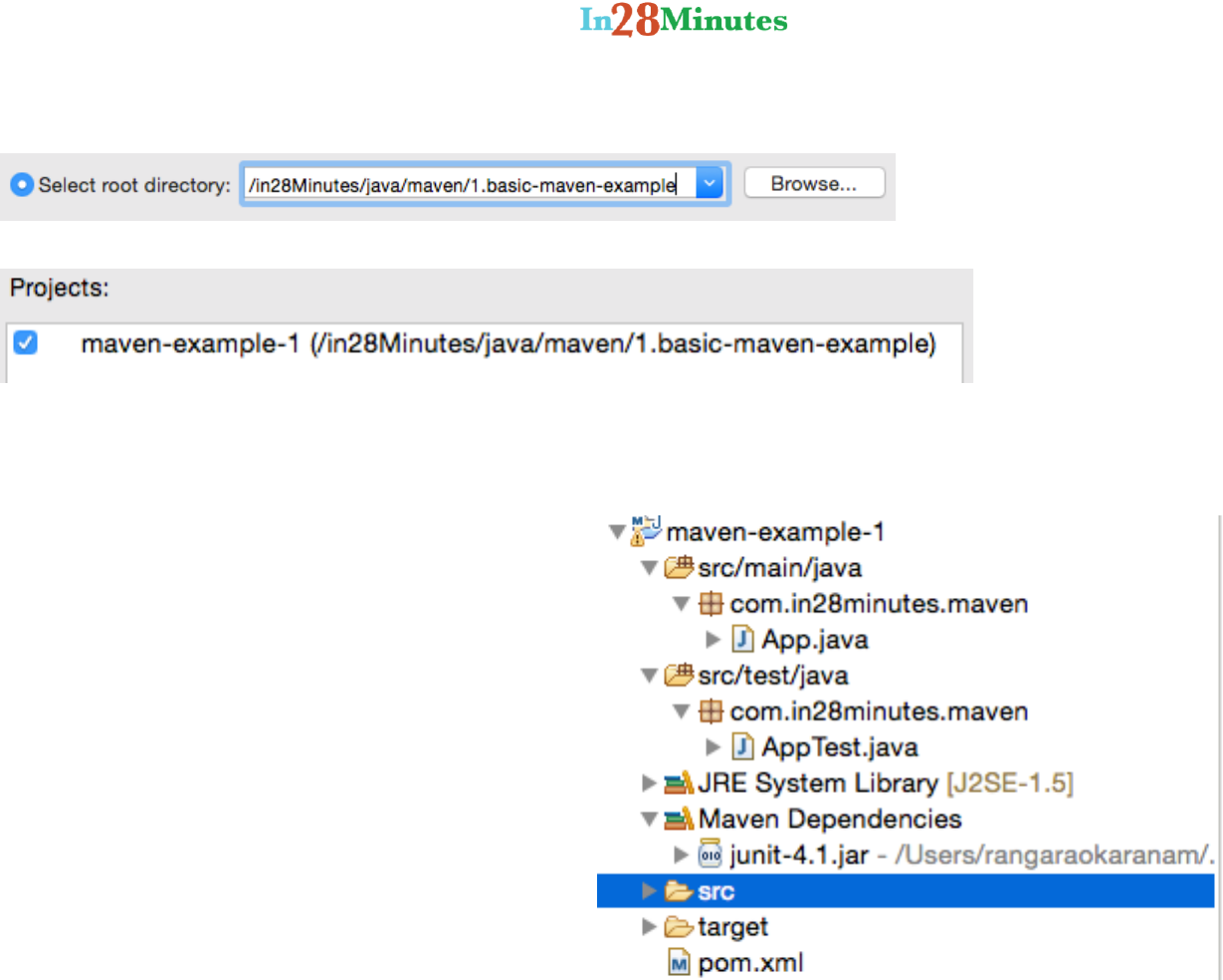Select the pom.xml file label

[750, 963]
